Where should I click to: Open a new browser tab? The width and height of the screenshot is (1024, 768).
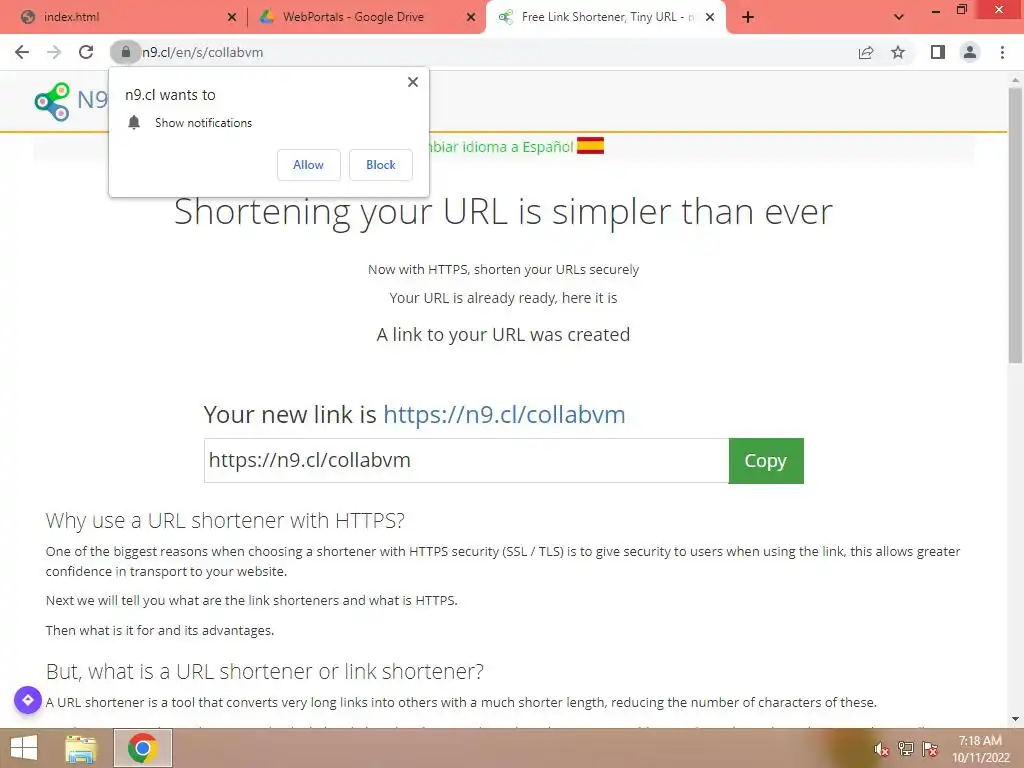coord(748,17)
